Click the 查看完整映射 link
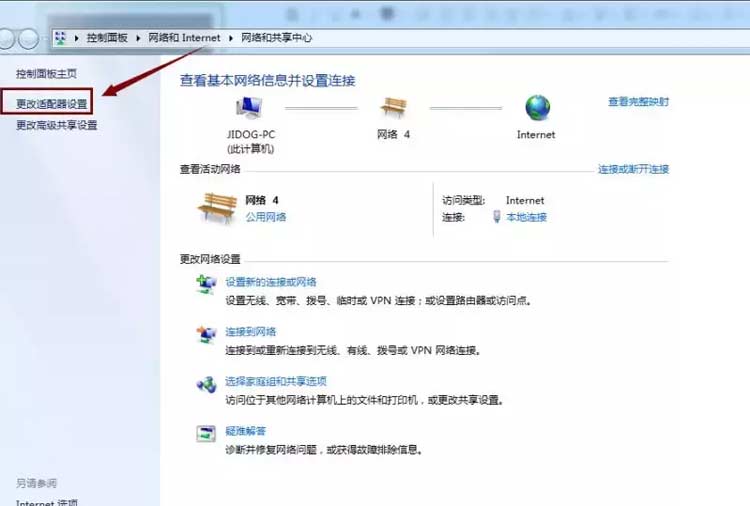 [639, 101]
